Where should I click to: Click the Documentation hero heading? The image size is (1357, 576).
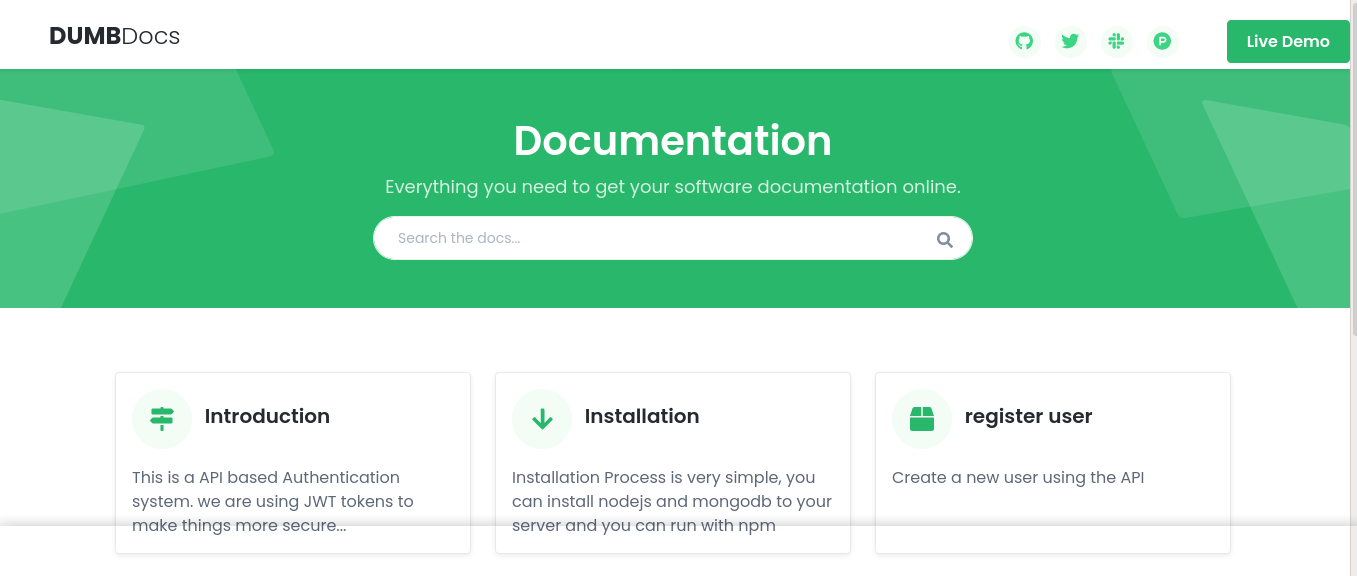pos(672,141)
